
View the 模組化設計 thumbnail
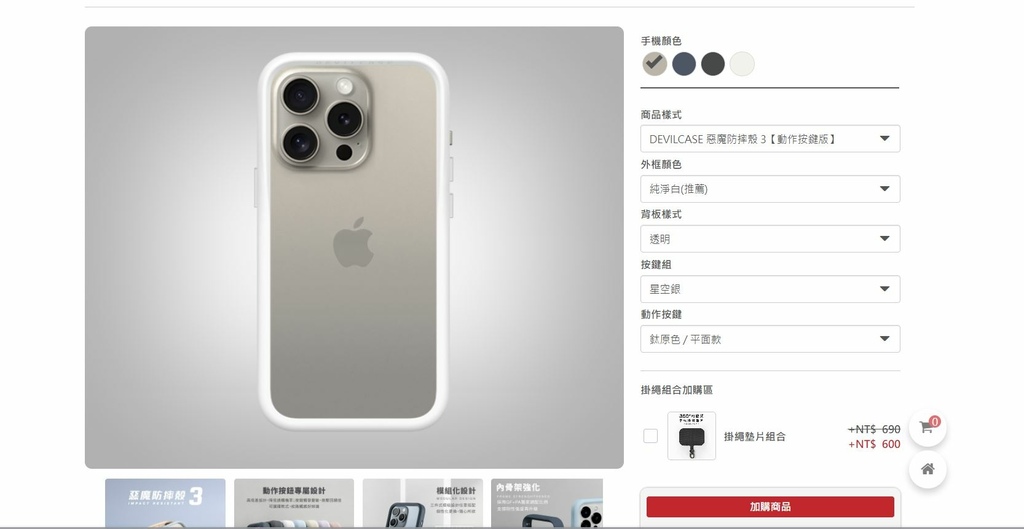[423, 504]
